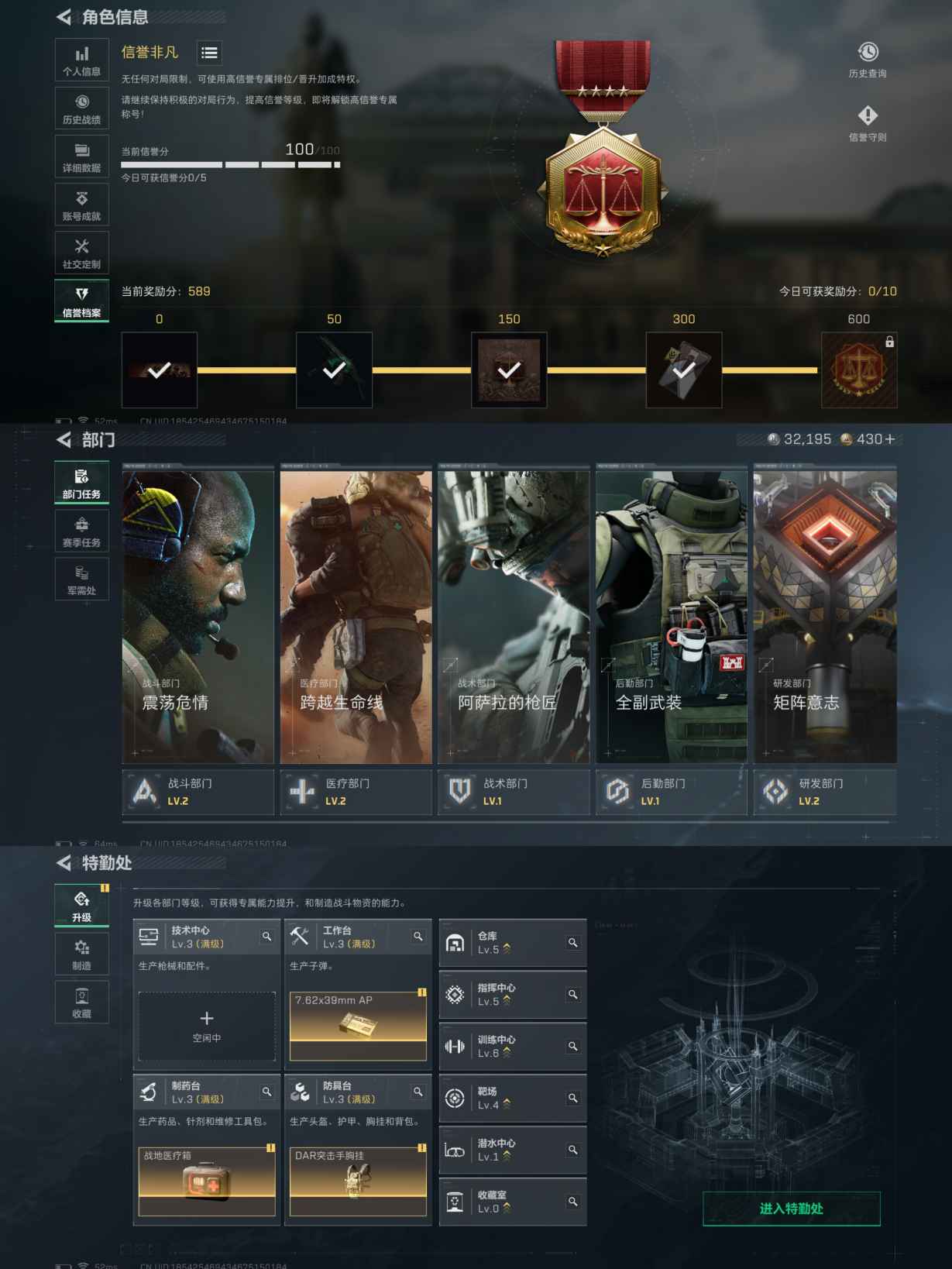The width and height of the screenshot is (952, 1269).
Task: Expand 训练中心 Lv.6 upgrade row
Action: pos(512,1047)
